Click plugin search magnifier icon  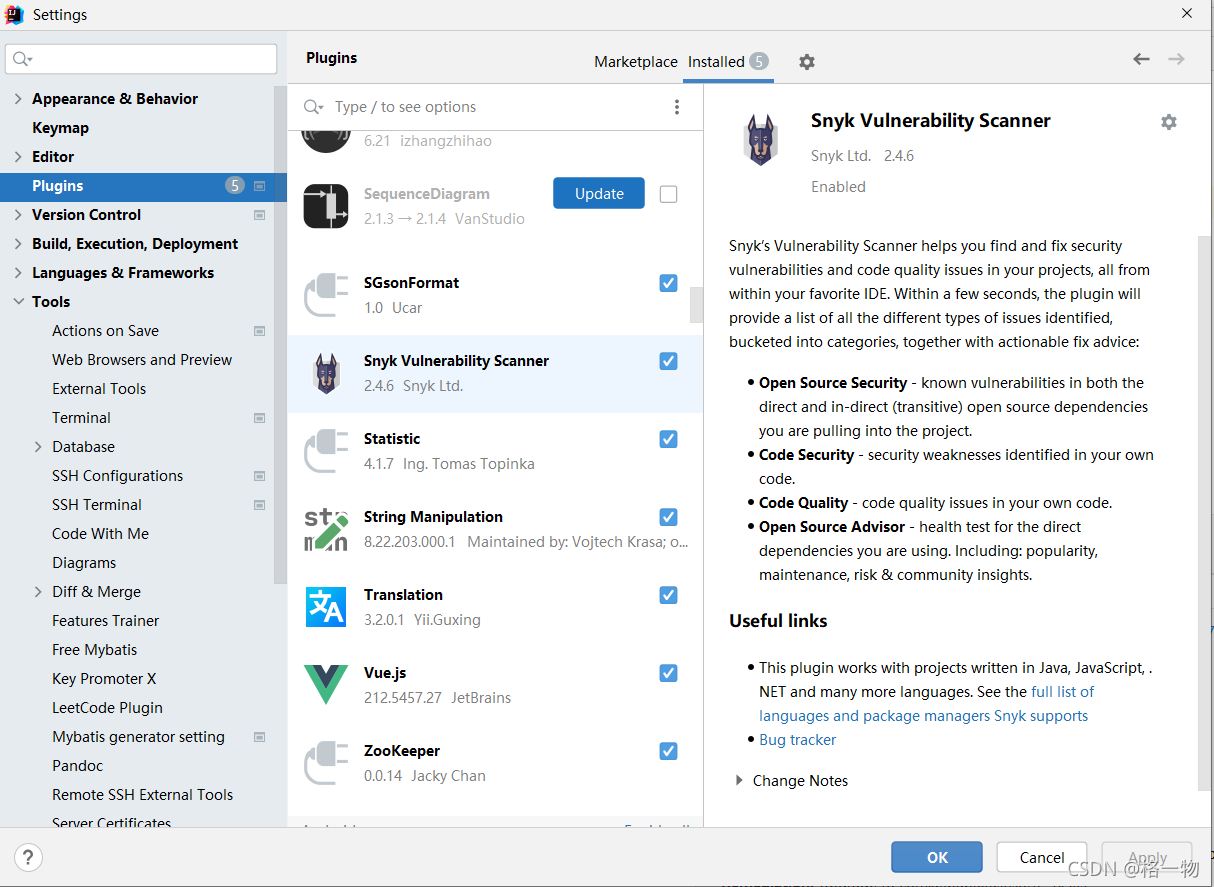click(x=314, y=107)
